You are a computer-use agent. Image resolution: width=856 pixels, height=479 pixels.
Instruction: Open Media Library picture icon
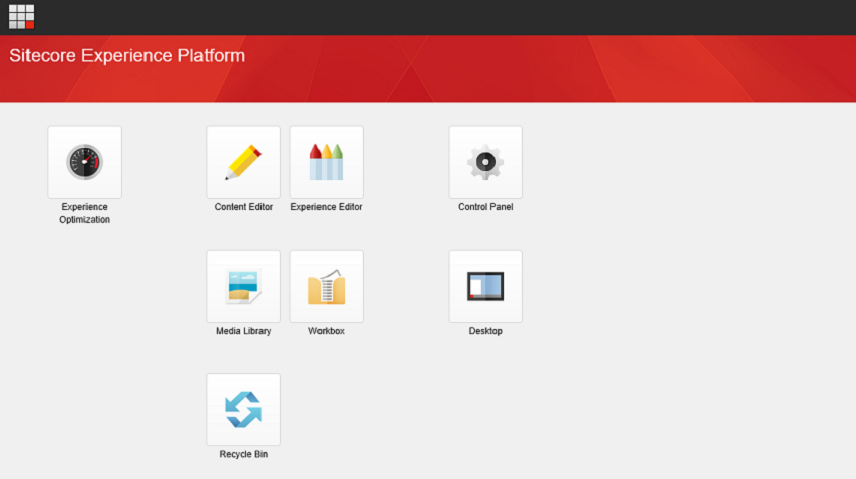[243, 286]
